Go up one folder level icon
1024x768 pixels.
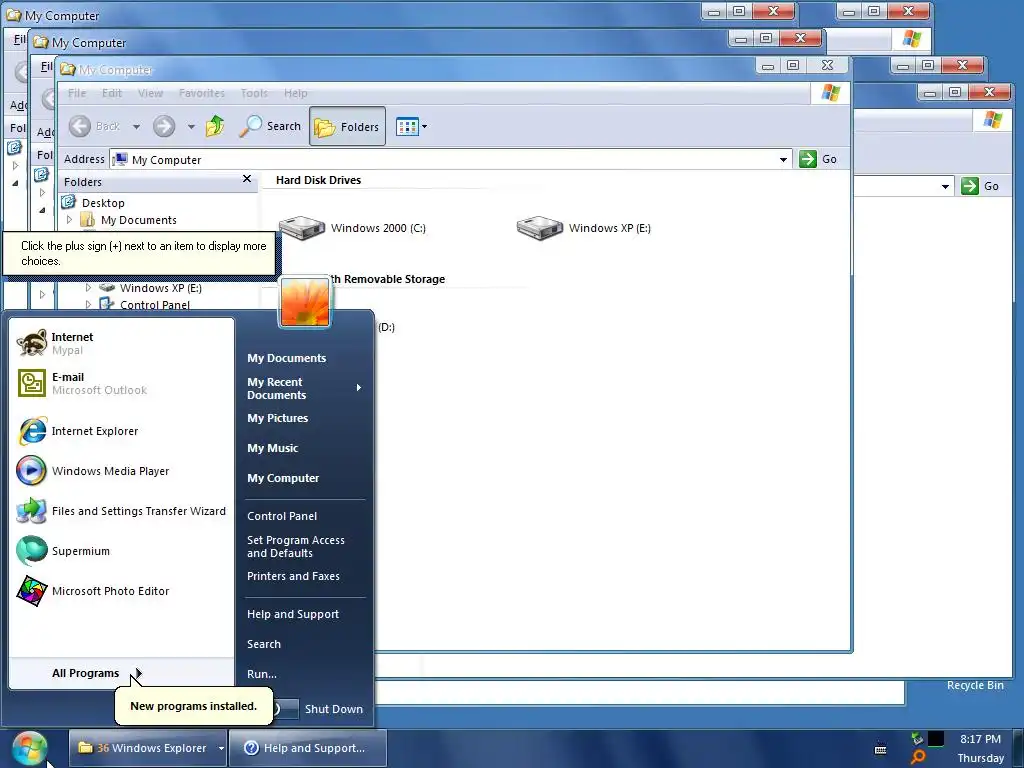215,126
